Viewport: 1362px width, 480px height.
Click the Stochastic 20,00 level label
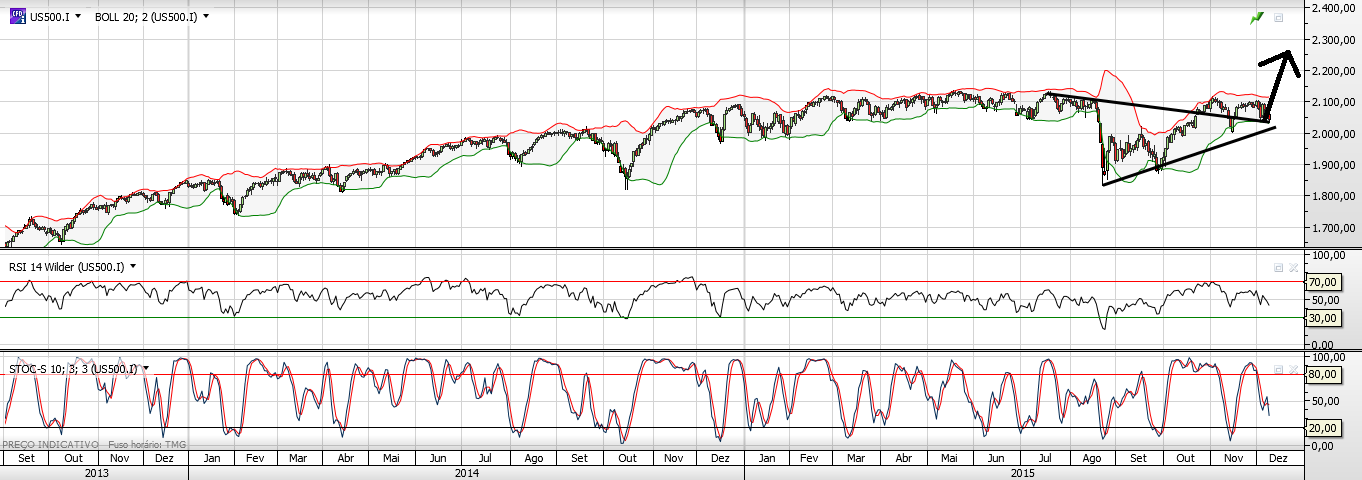tap(1322, 428)
